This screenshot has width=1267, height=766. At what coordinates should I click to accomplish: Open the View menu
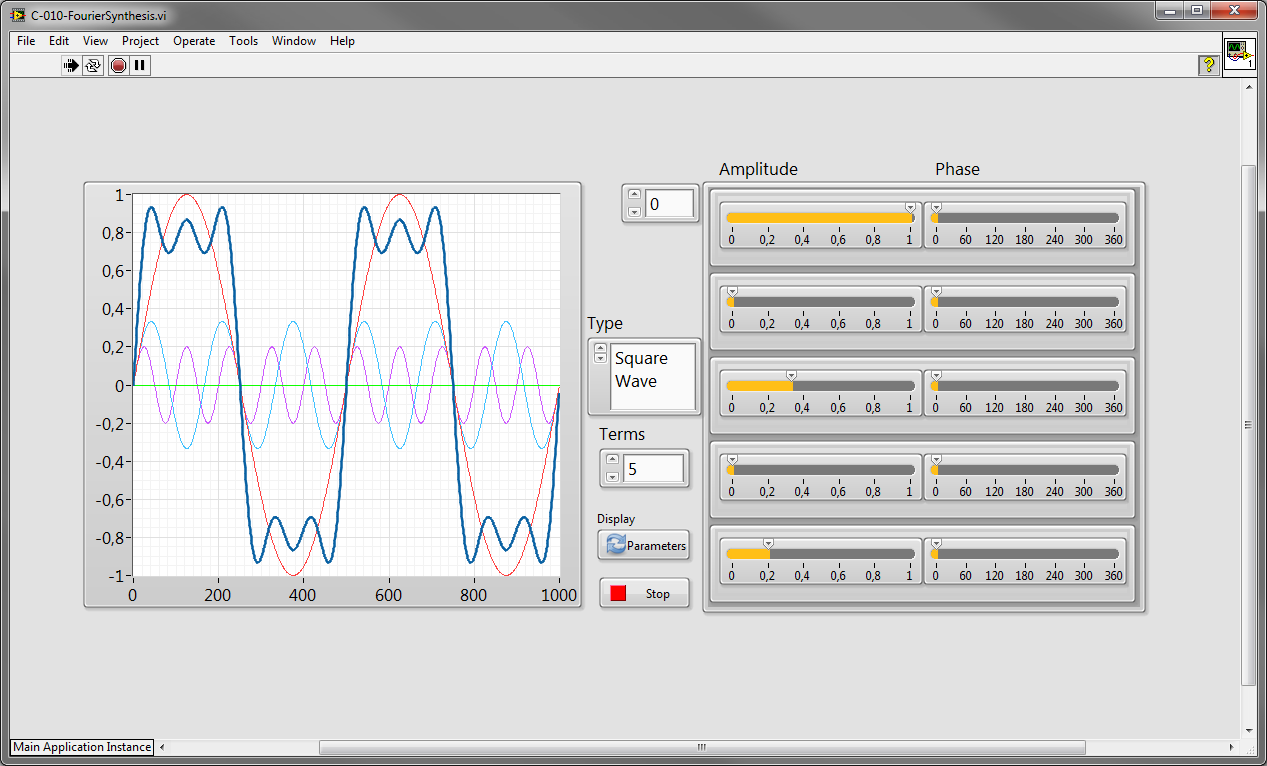[x=95, y=41]
